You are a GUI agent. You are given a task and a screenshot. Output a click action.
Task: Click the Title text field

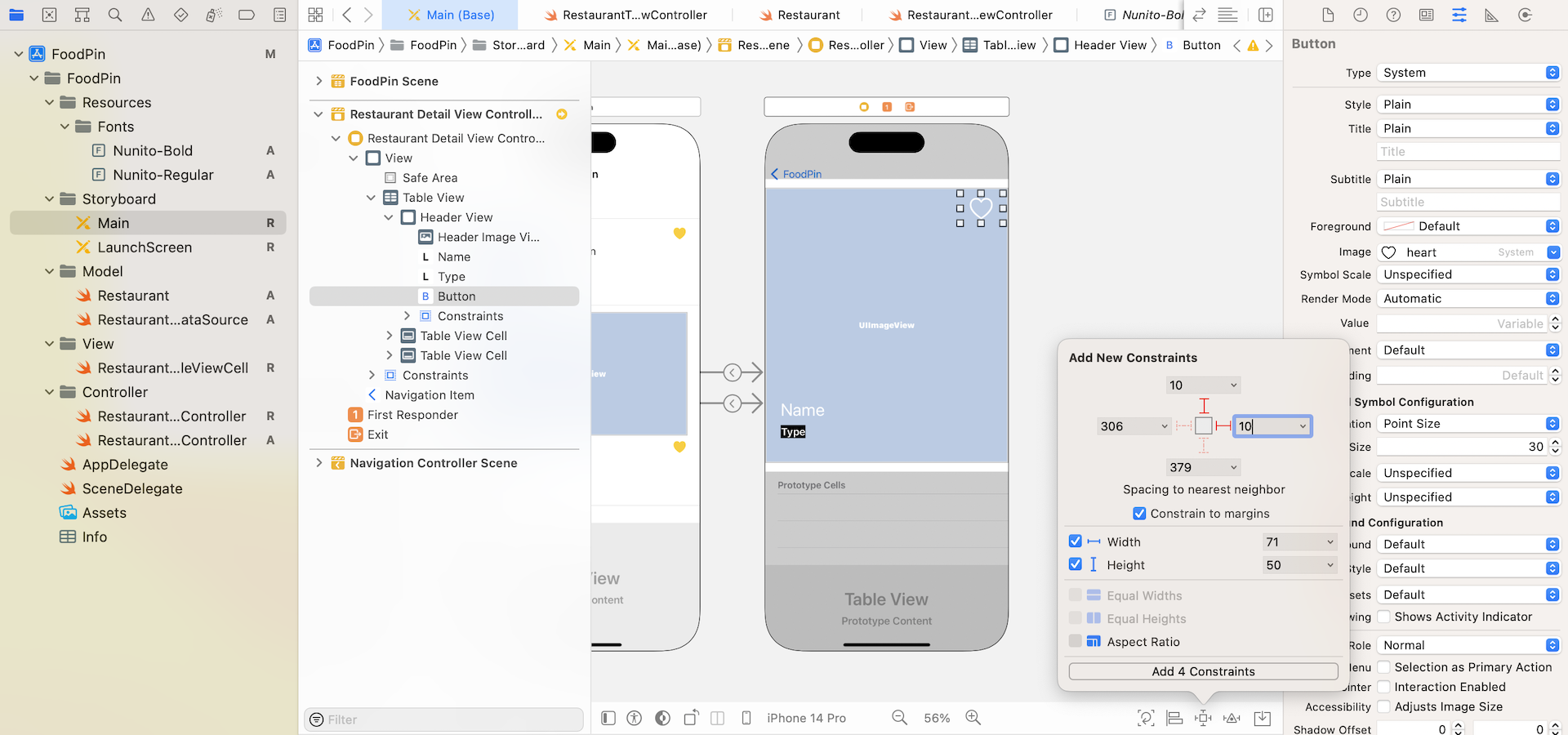click(1468, 151)
